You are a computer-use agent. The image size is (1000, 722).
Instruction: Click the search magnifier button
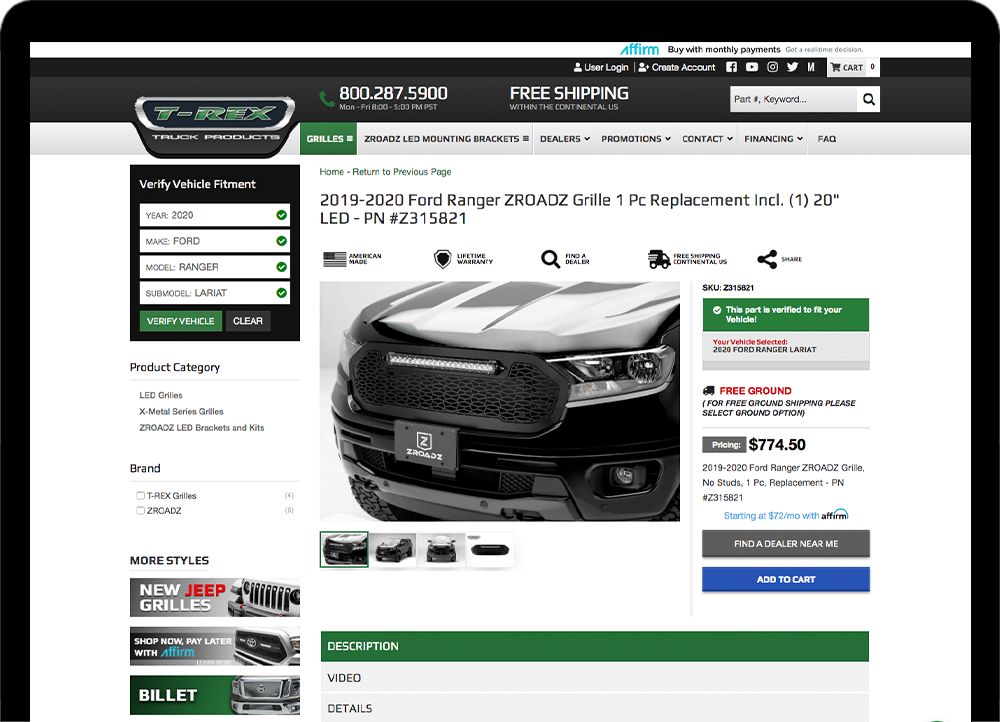click(x=868, y=99)
